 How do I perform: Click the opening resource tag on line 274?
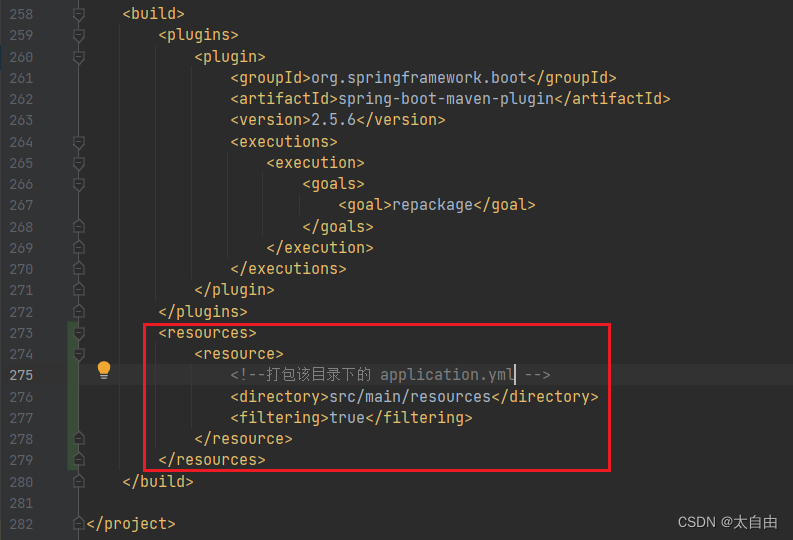[239, 354]
